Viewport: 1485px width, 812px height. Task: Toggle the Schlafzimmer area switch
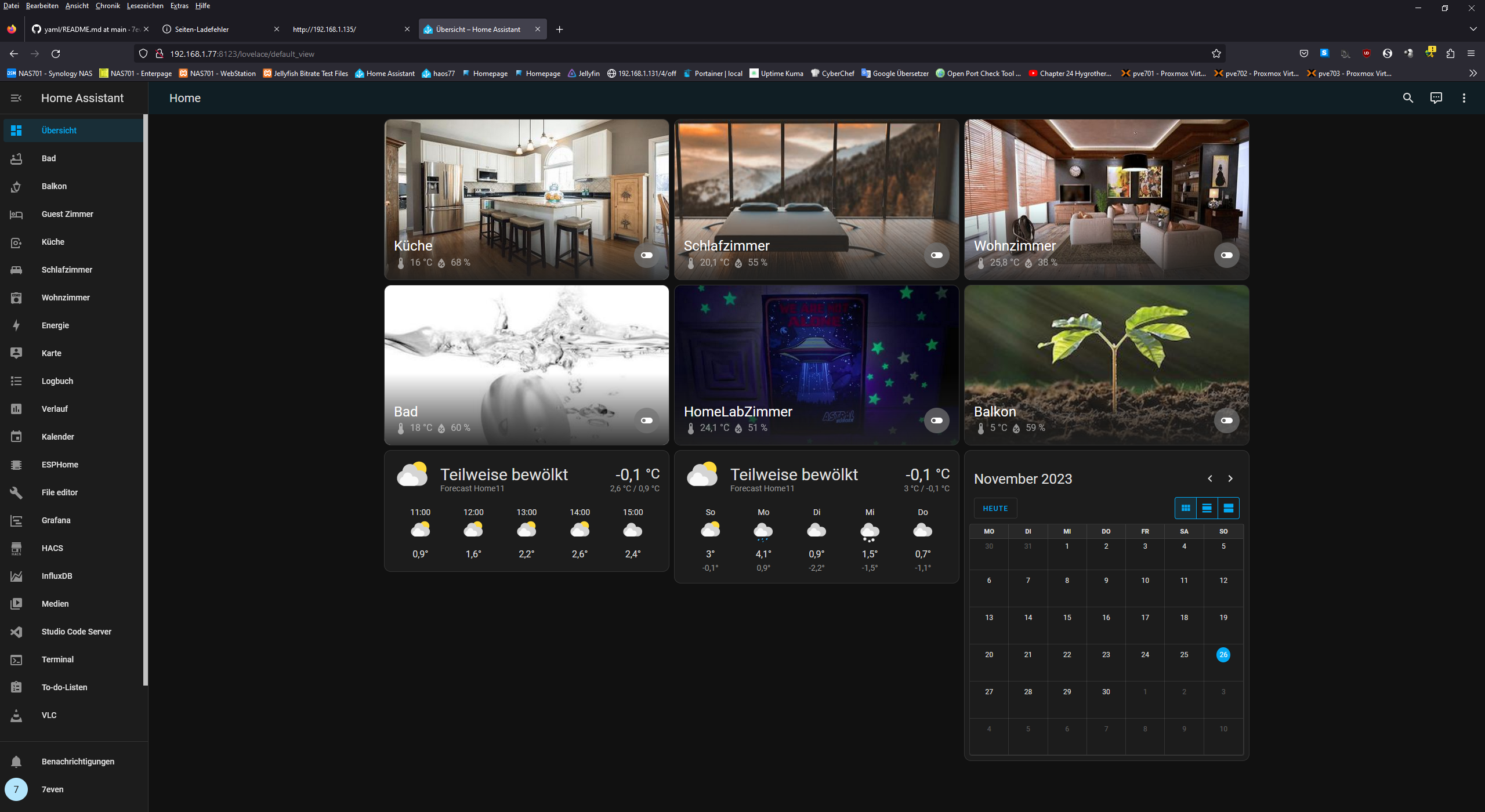point(937,255)
